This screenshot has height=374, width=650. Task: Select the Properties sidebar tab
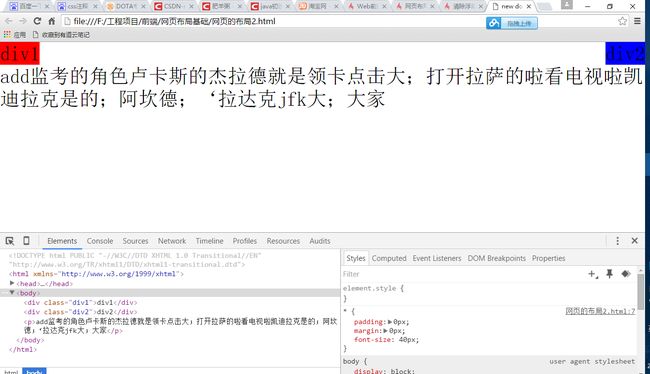pos(548,258)
